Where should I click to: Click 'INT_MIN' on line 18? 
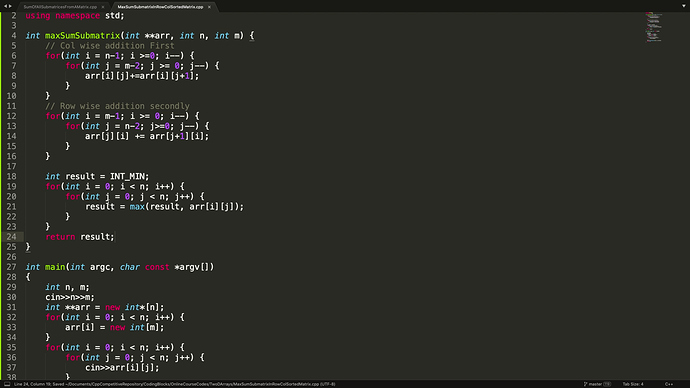coord(127,176)
